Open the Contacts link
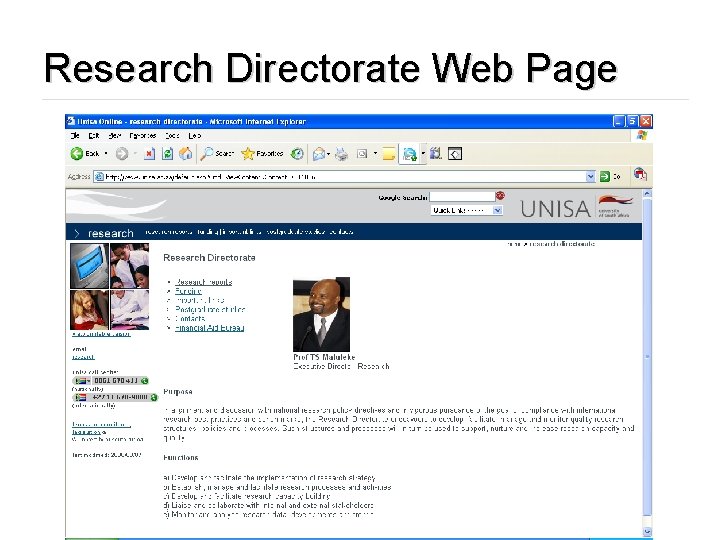Screen dimensions: 720x540 point(190,319)
